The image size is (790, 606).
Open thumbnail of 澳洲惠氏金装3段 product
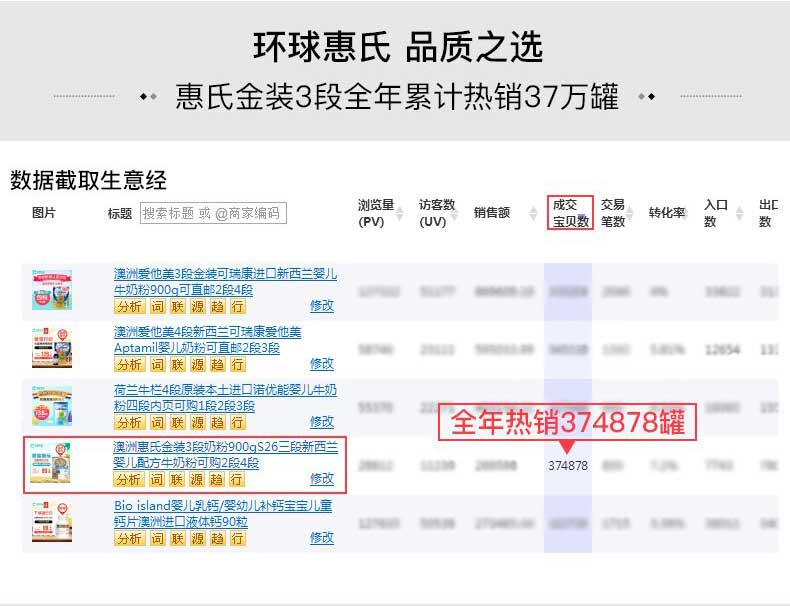[x=50, y=462]
